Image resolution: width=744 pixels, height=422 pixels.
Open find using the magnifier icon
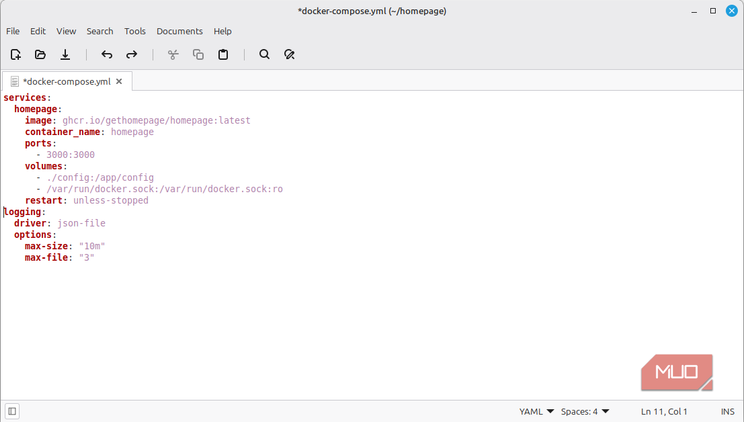264,55
